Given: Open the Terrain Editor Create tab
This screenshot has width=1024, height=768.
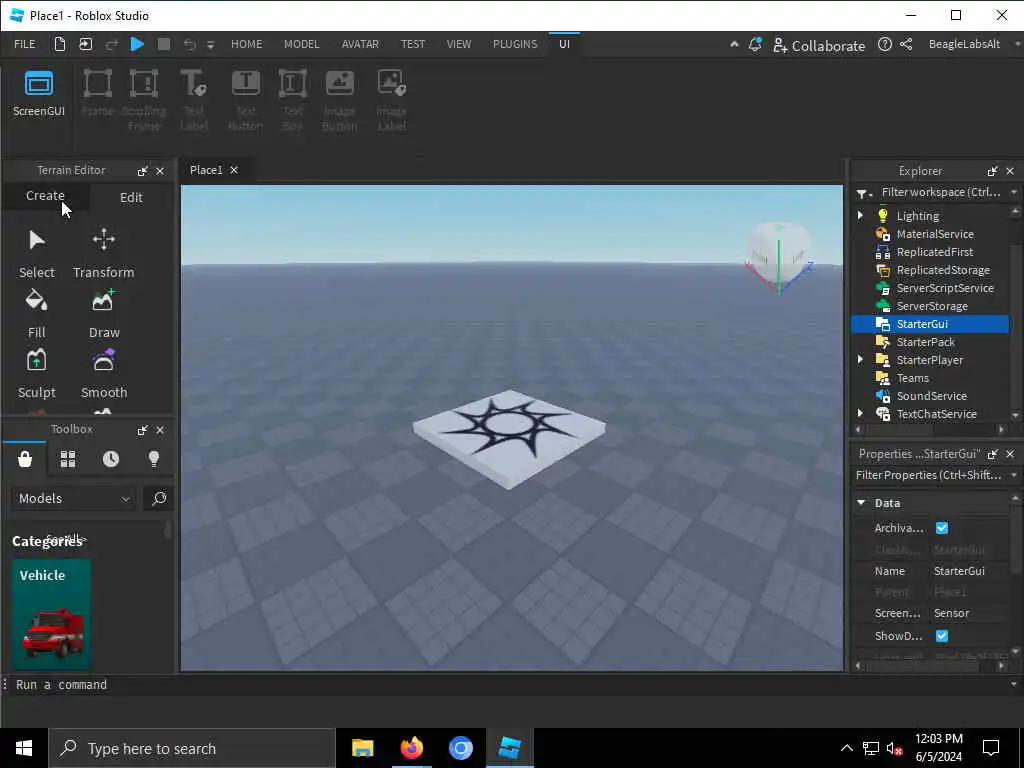Looking at the screenshot, I should [45, 196].
